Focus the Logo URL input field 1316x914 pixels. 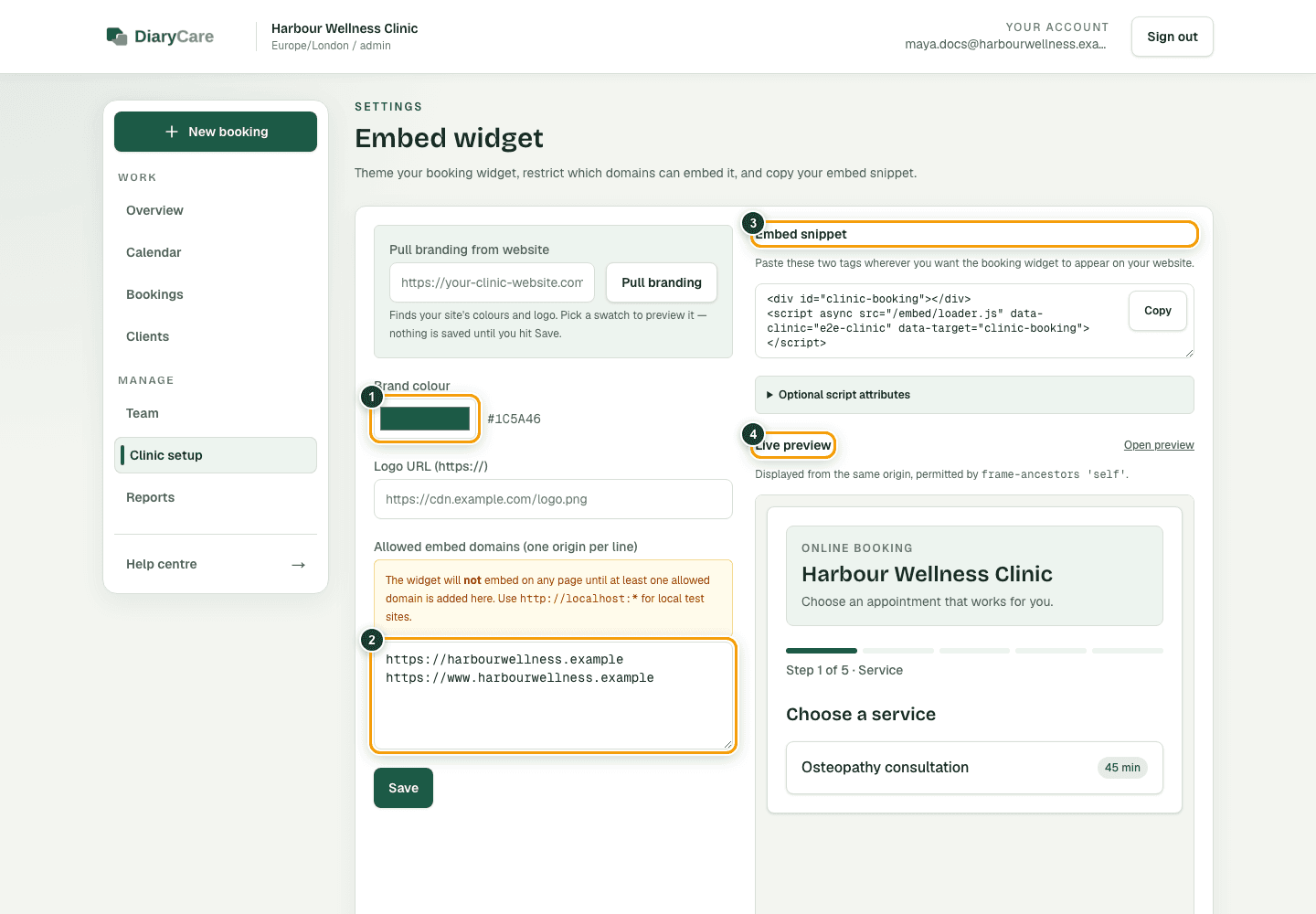[553, 499]
